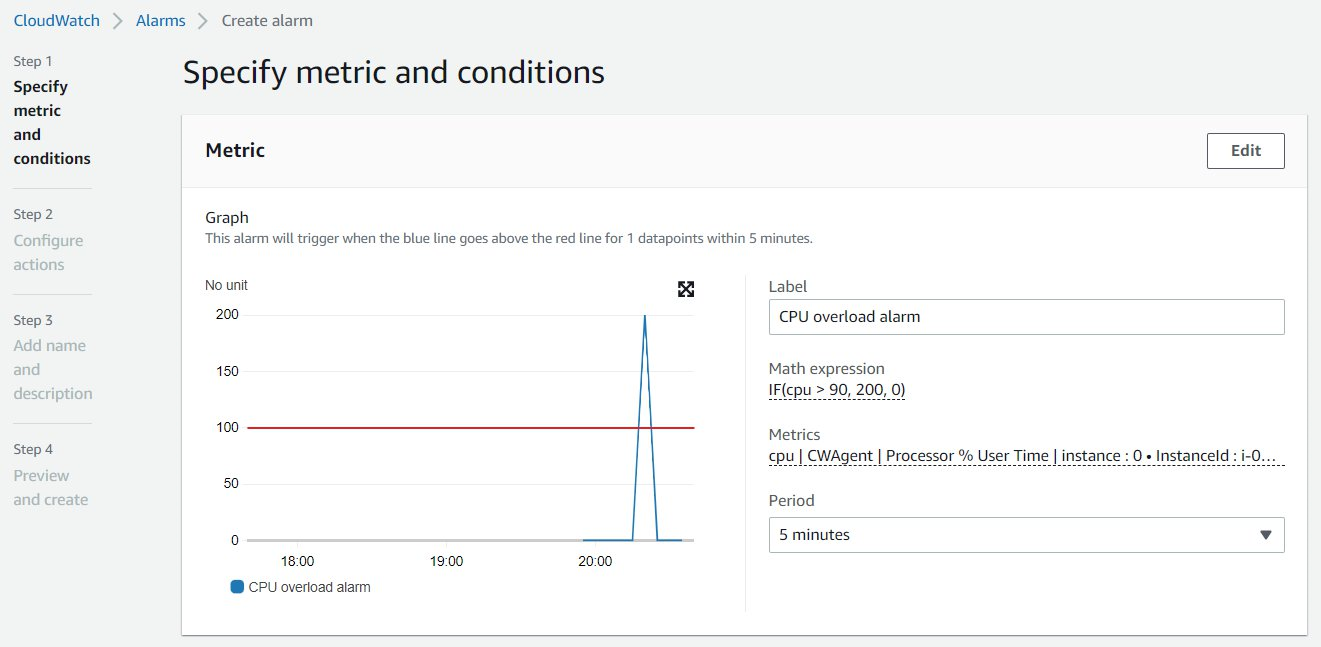Click the blue legend swatch for CPU overload alarm

point(235,587)
